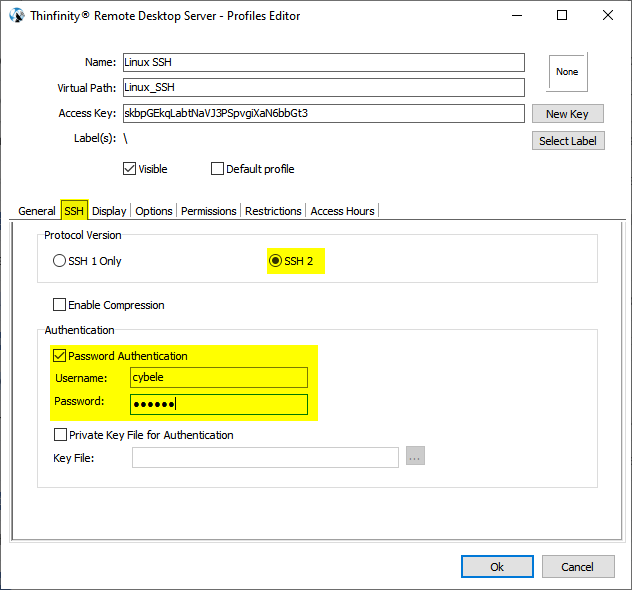Switch to the Display tab
The height and width of the screenshot is (590, 632).
click(x=109, y=211)
